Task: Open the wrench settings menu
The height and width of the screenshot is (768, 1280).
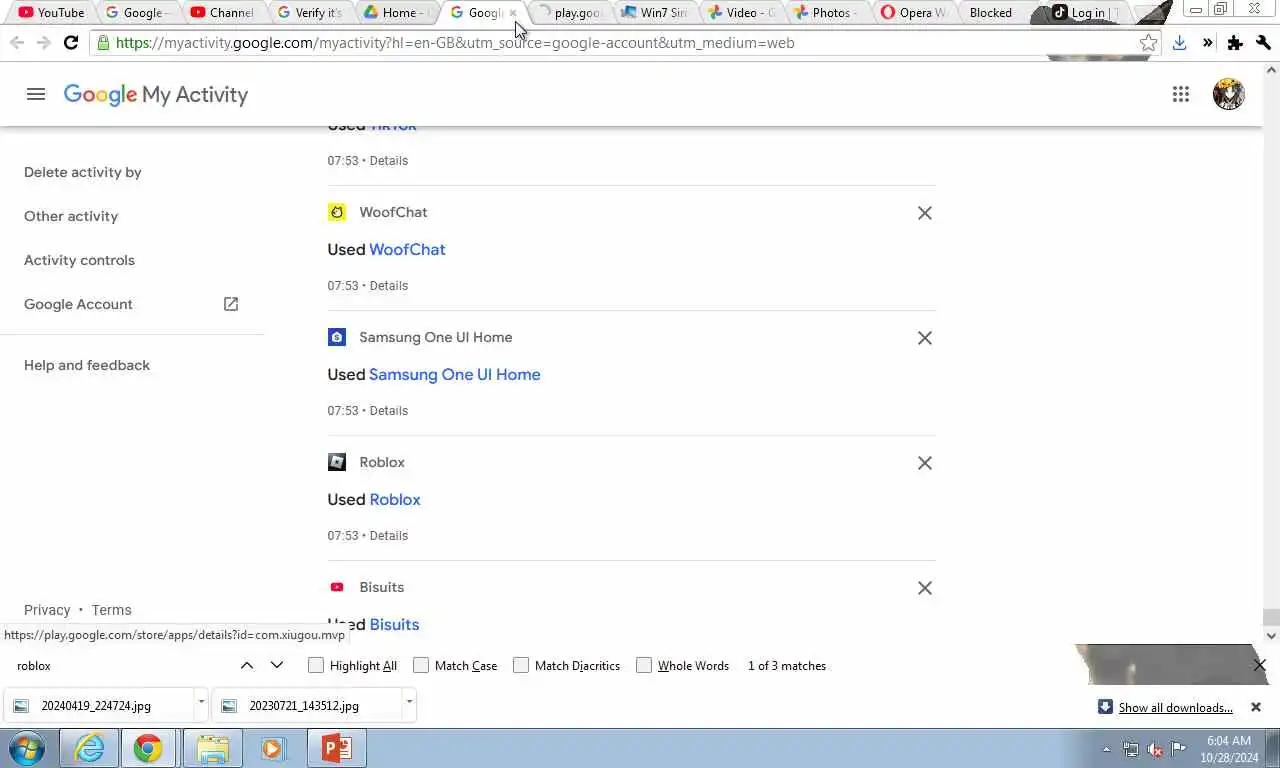Action: pyautogui.click(x=1263, y=43)
